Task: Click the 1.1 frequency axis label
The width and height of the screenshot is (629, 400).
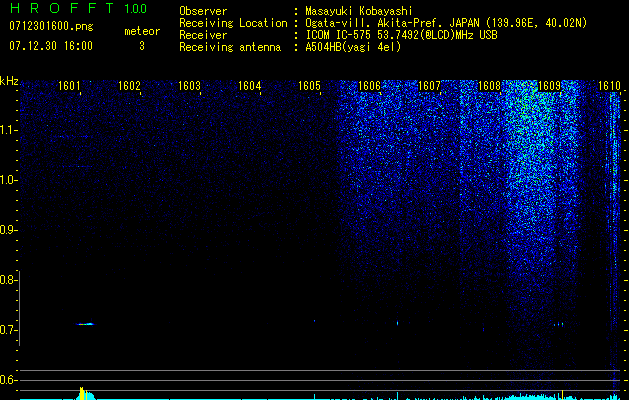Action: tap(8, 130)
